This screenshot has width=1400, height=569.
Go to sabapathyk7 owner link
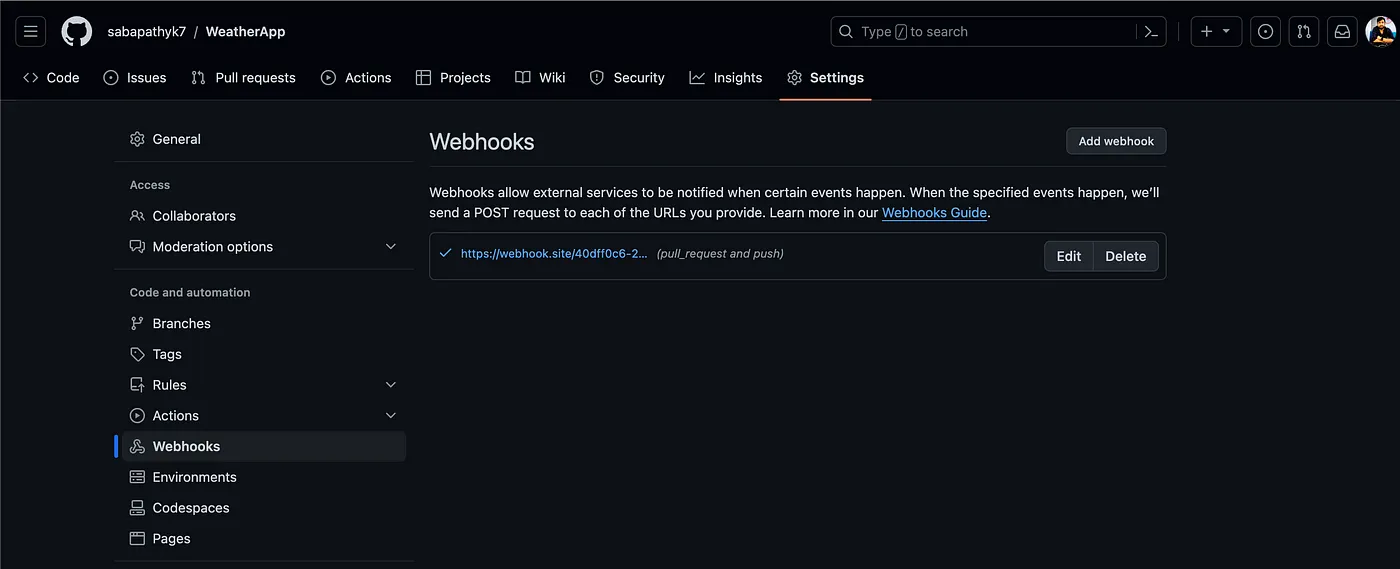pyautogui.click(x=147, y=32)
